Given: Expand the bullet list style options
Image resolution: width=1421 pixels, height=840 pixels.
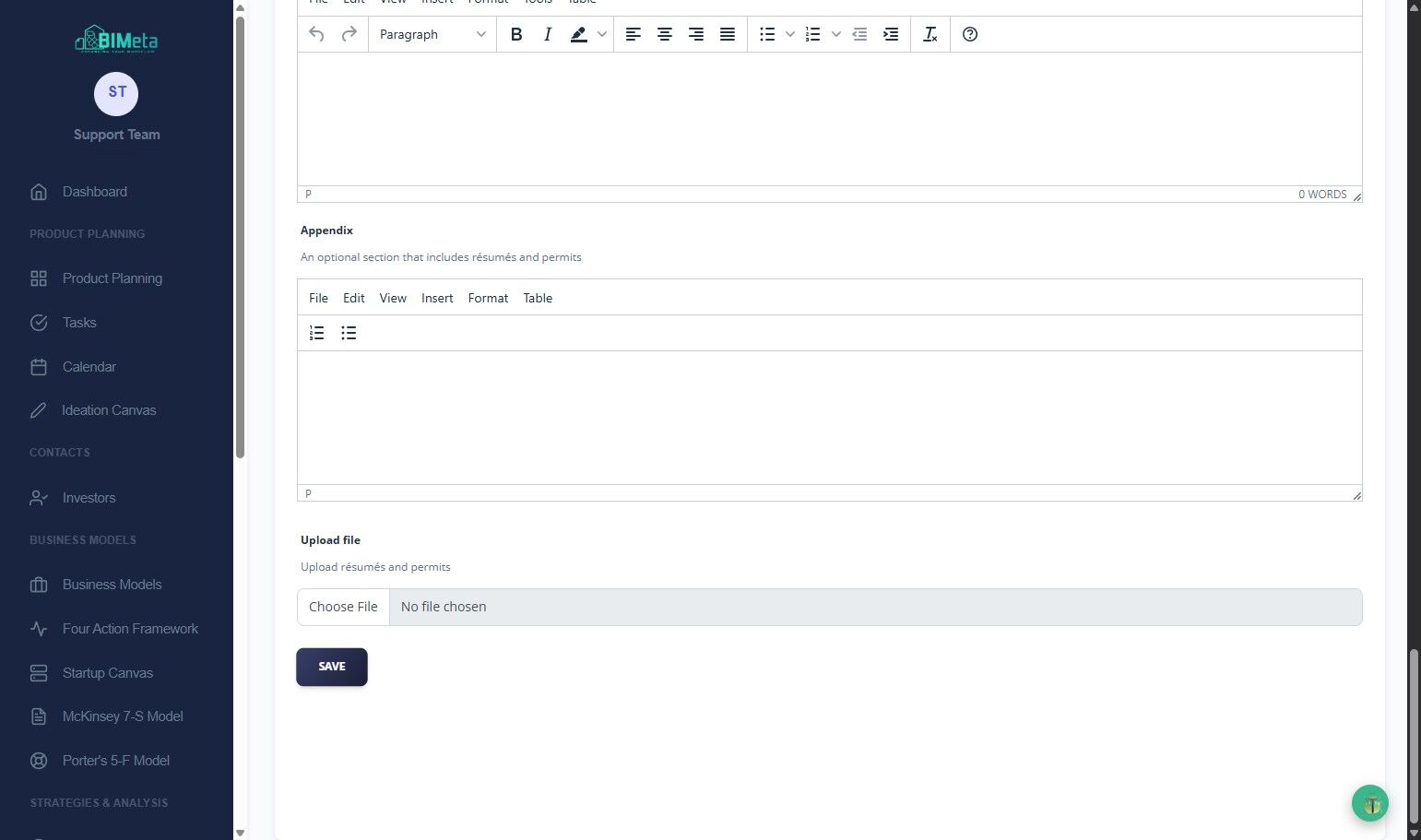Looking at the screenshot, I should point(790,34).
